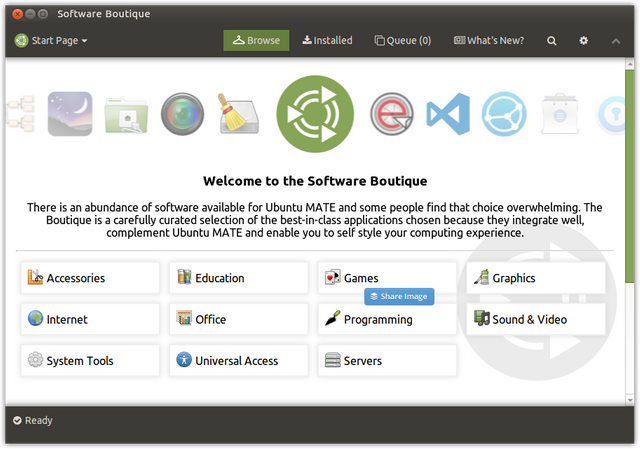This screenshot has width=640, height=449.
Task: Open the What's New? tab
Action: [489, 40]
